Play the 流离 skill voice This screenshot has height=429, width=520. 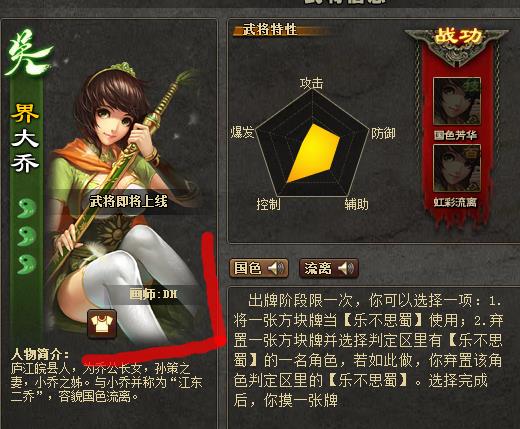click(329, 268)
